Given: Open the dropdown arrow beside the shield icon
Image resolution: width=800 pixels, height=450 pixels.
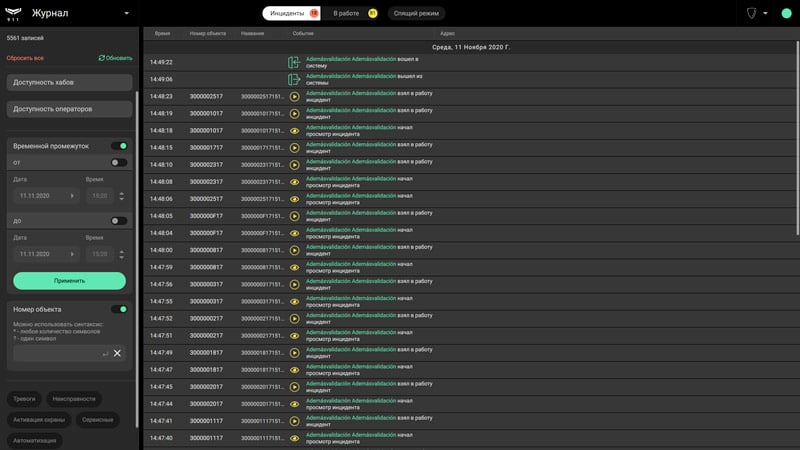Looking at the screenshot, I should pyautogui.click(x=765, y=13).
